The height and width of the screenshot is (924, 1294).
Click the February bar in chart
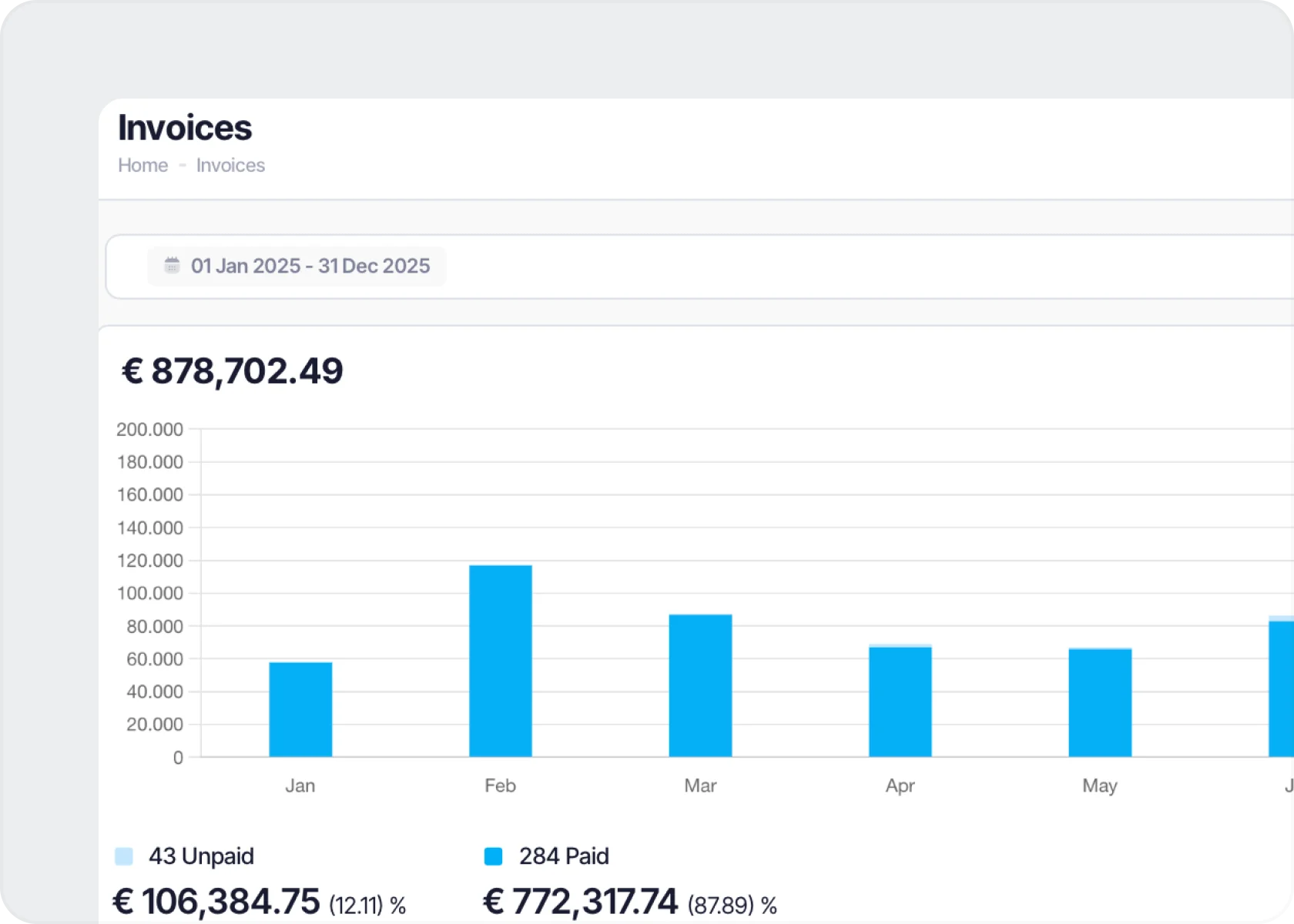501,661
